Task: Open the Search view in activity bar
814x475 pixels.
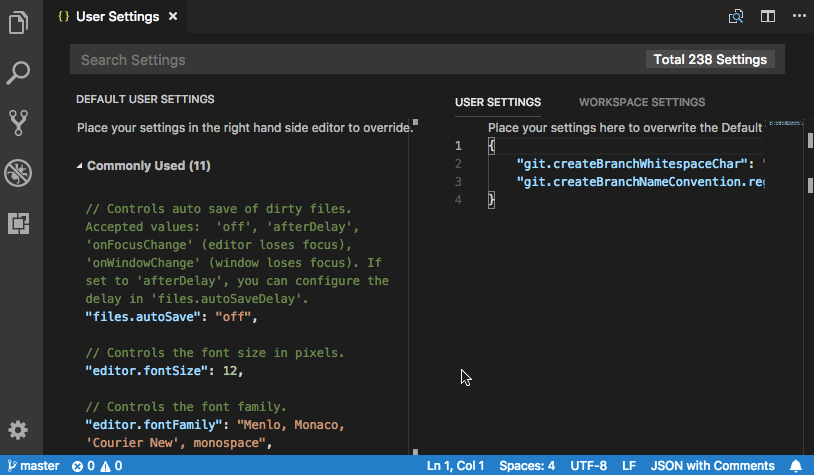Action: tap(18, 72)
